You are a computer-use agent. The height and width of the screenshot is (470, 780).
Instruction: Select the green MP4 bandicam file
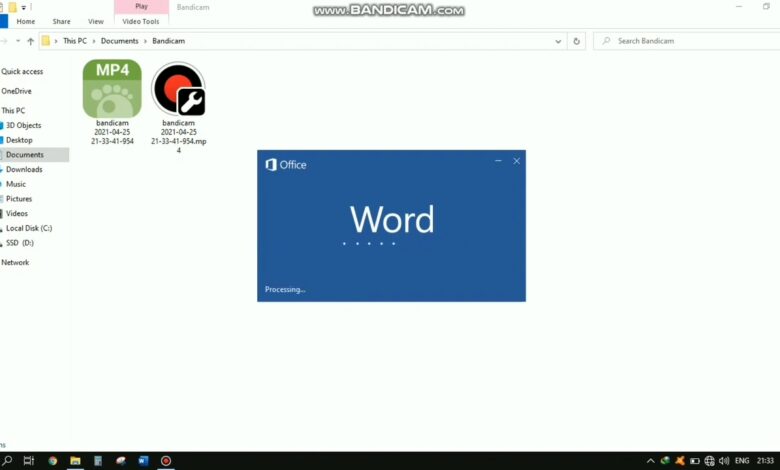112,89
